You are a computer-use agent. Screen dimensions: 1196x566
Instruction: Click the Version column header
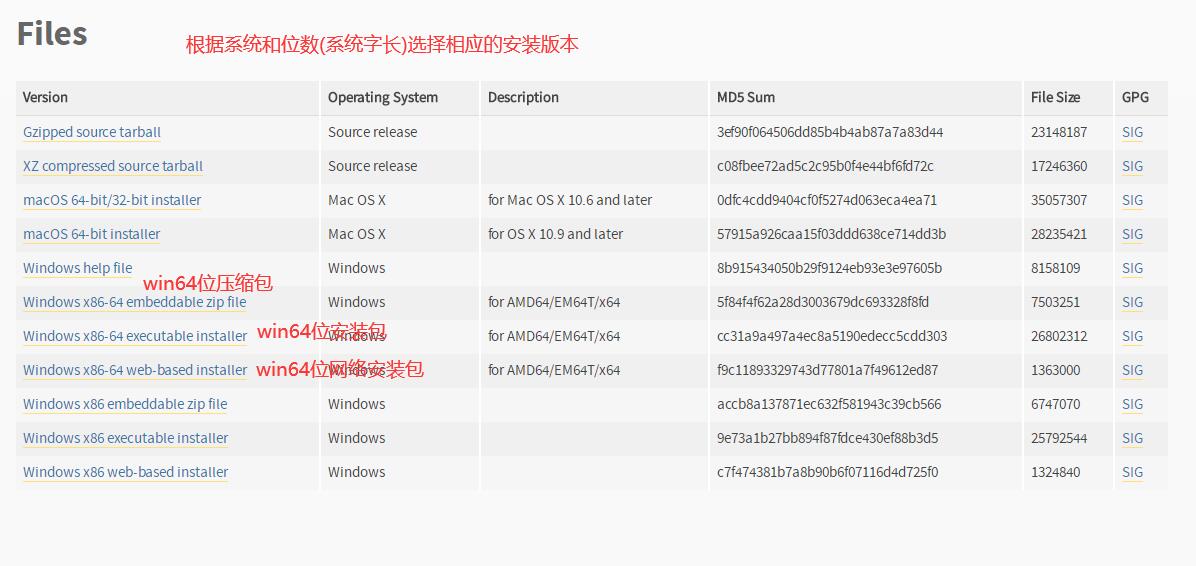[45, 98]
